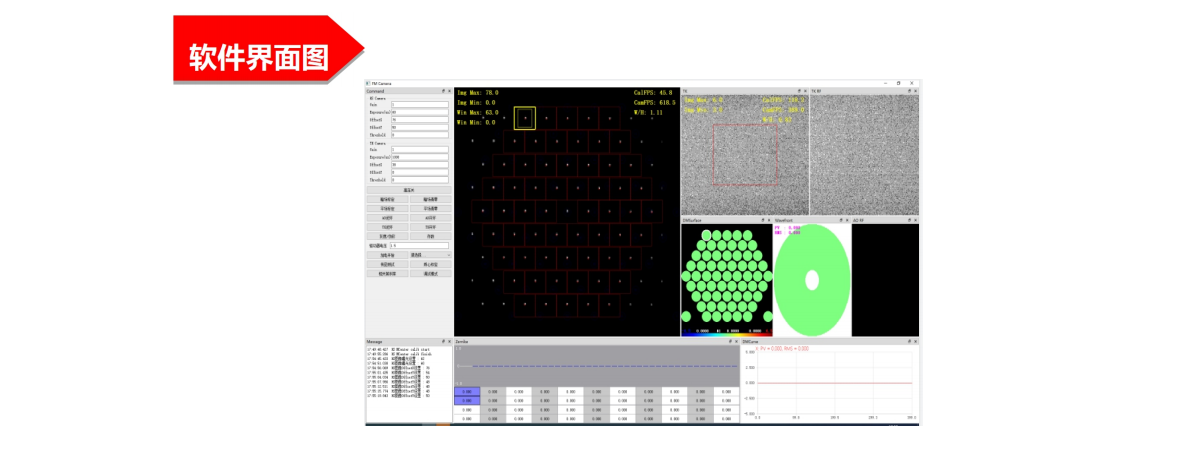The image size is (1178, 450).
Task: Click the TK Camera OffsetY field
Action: pyautogui.click(x=420, y=172)
